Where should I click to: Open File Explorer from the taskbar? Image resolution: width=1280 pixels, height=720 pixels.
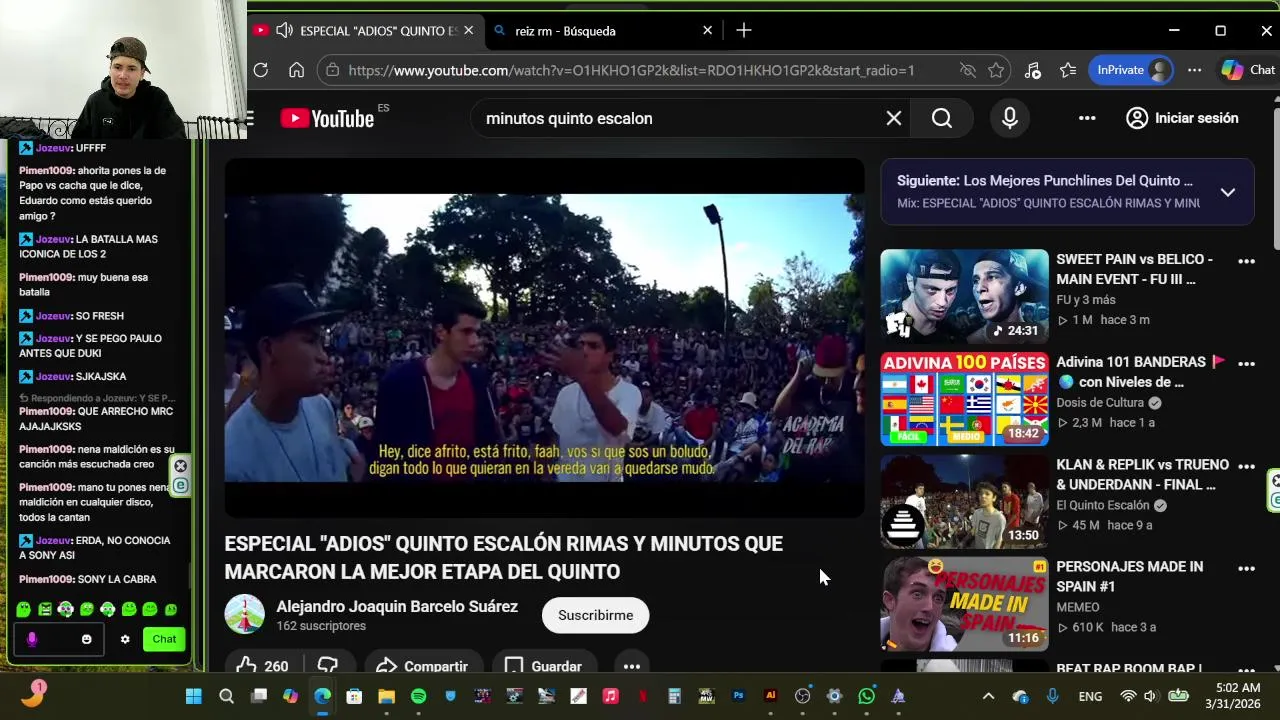(x=386, y=696)
